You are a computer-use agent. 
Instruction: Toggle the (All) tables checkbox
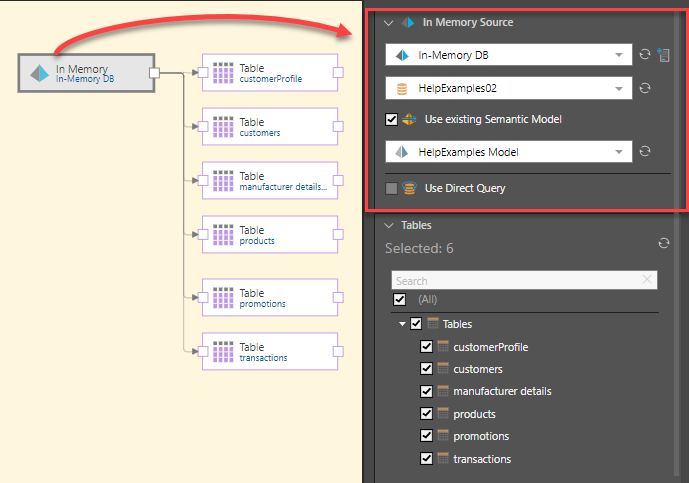pos(400,299)
